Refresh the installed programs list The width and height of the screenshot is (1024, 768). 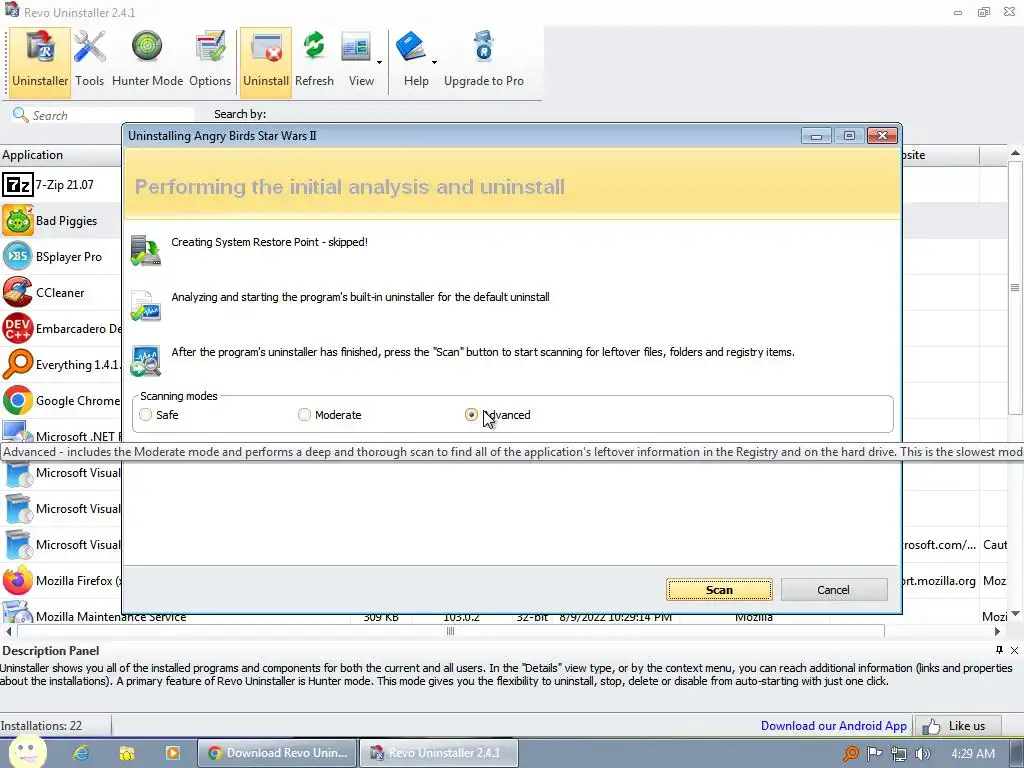[x=314, y=61]
